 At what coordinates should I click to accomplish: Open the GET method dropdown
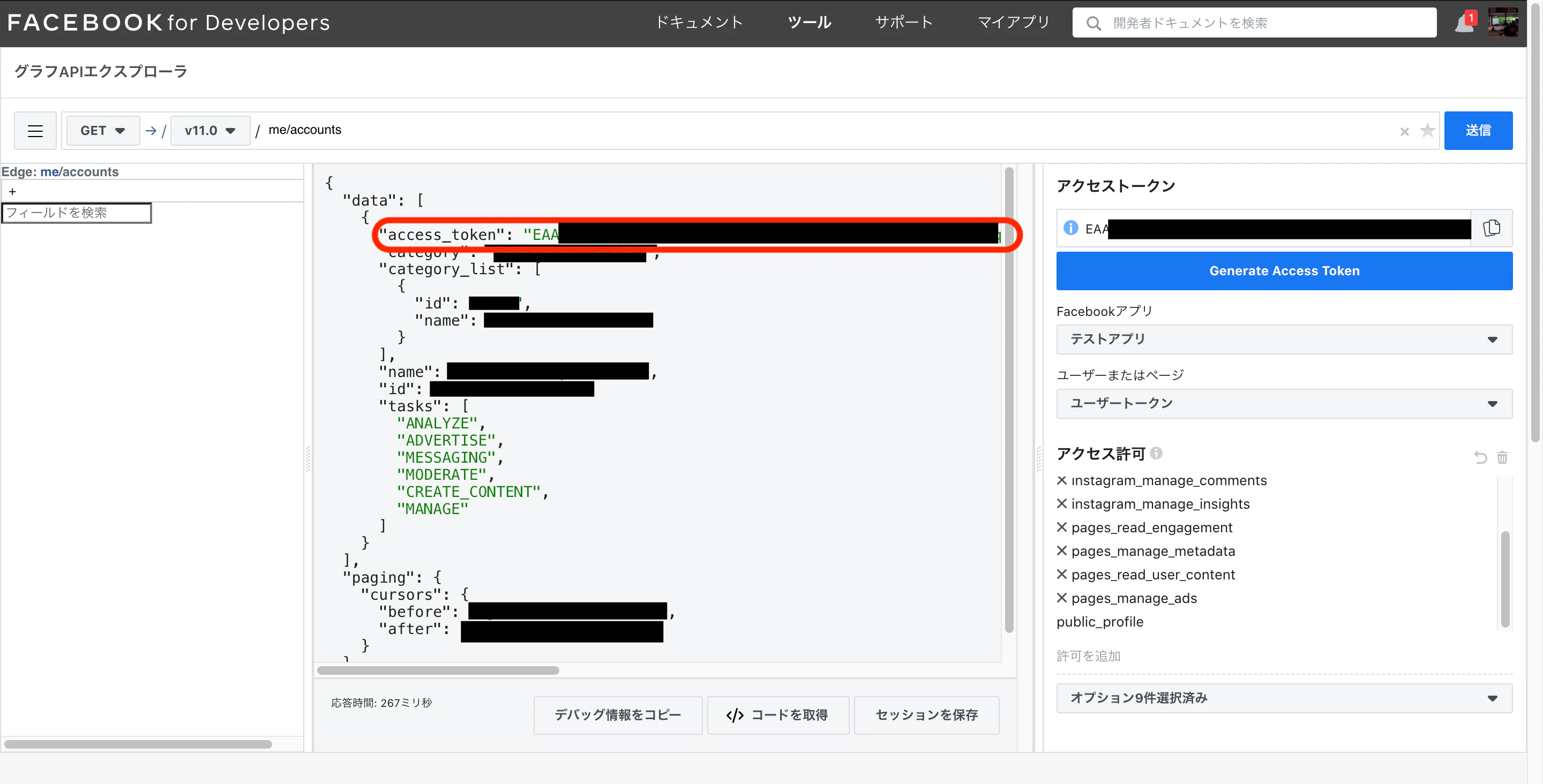[102, 131]
